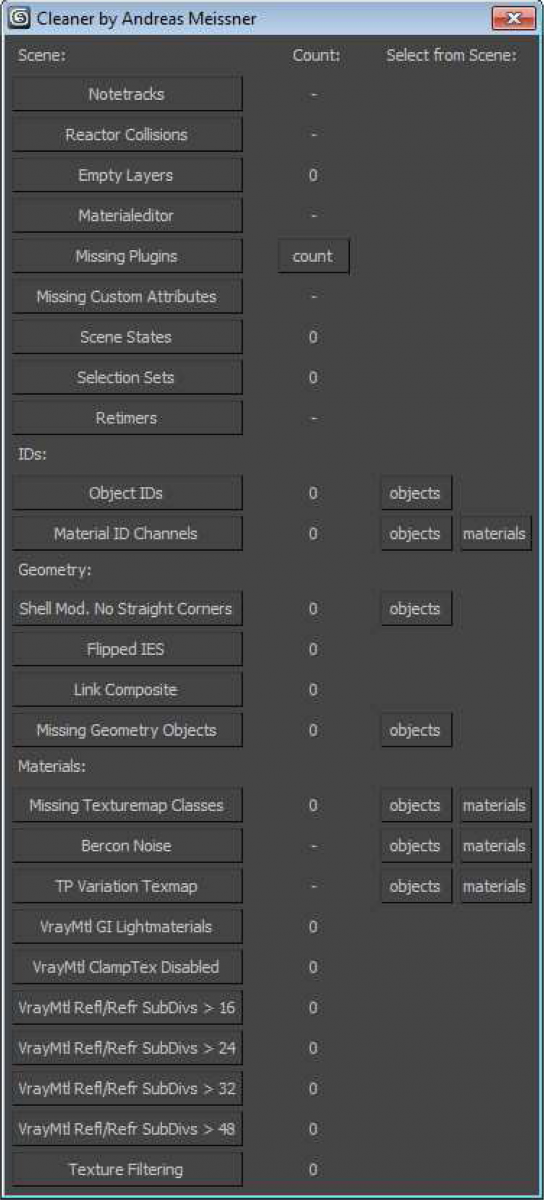Click count beside Missing Plugins
The width and height of the screenshot is (544, 1200).
pos(313,256)
